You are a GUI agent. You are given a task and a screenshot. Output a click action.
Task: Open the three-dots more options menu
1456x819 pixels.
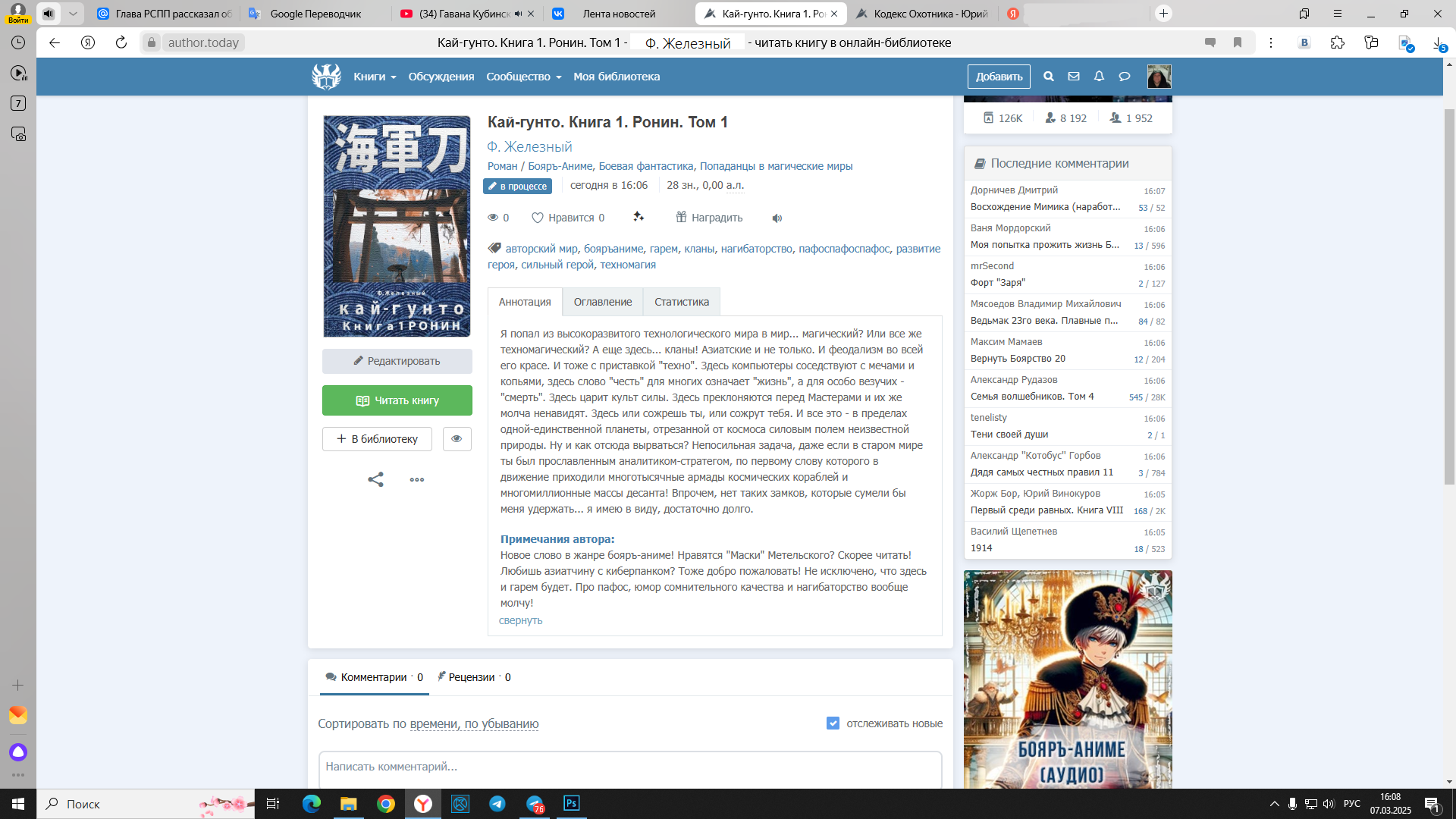pyautogui.click(x=417, y=479)
